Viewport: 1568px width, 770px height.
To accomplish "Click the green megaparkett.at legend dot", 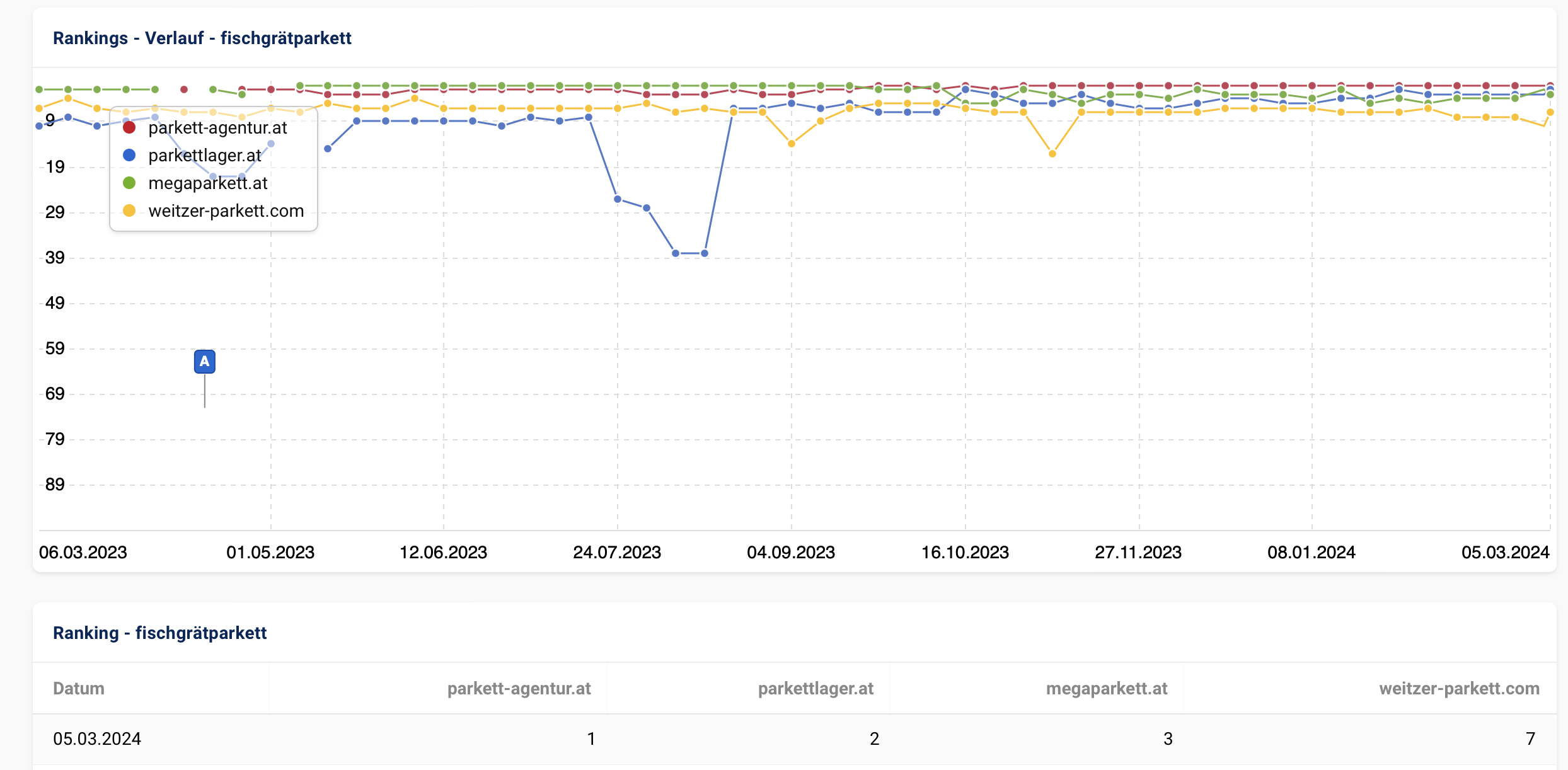I will tap(129, 183).
